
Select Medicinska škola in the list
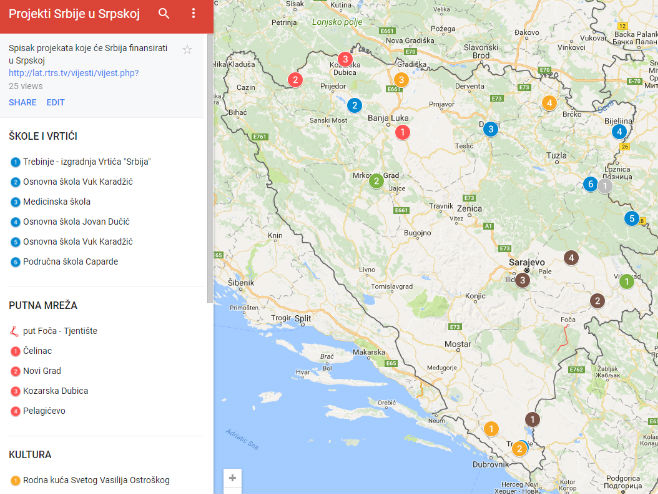56,201
